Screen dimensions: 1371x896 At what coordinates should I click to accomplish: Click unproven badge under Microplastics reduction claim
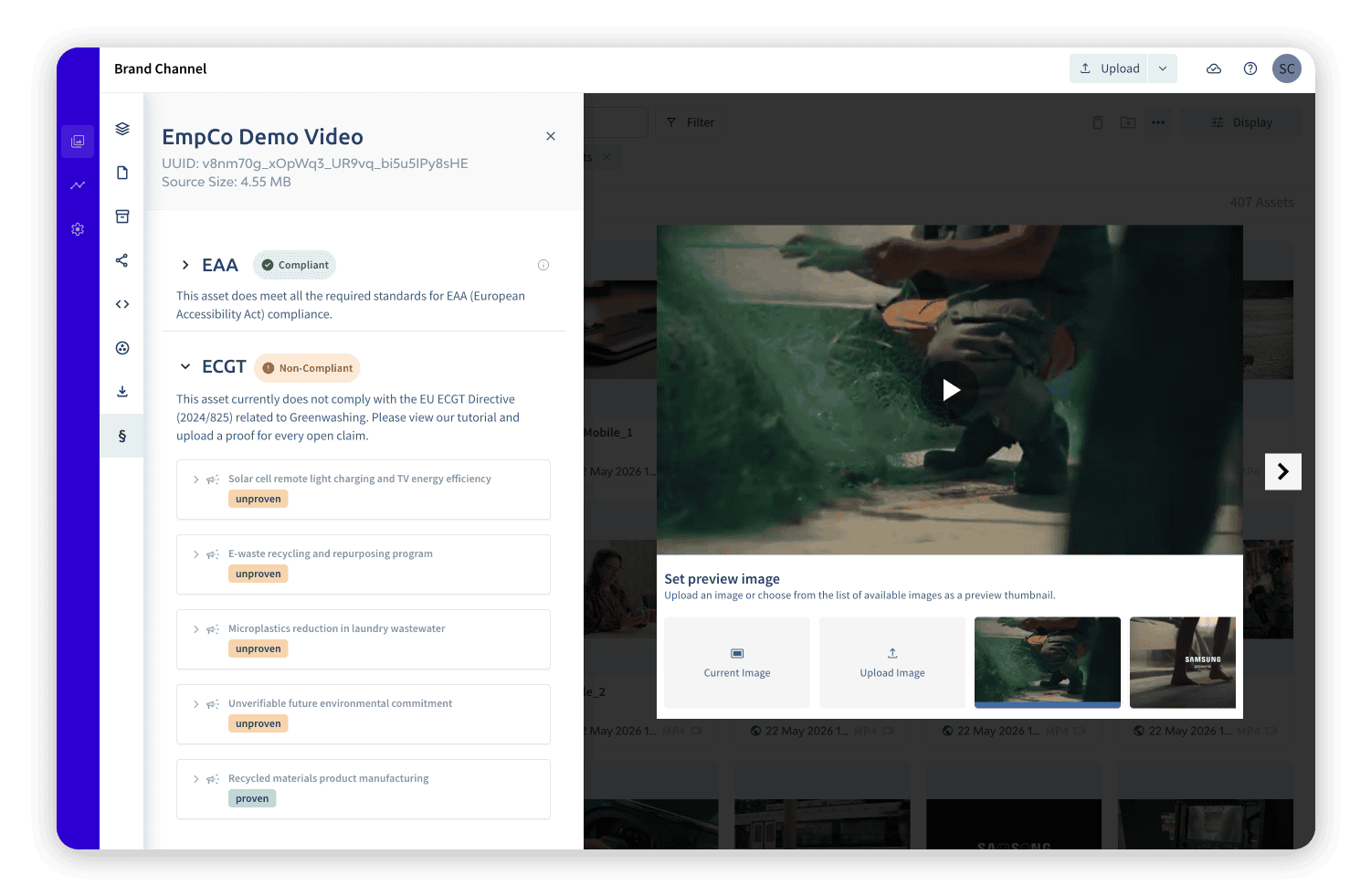click(x=258, y=648)
